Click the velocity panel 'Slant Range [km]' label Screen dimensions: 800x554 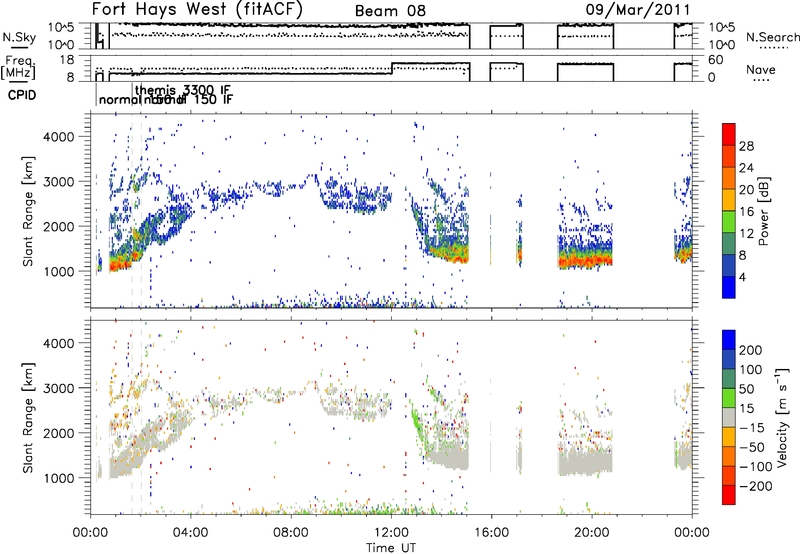tap(28, 418)
